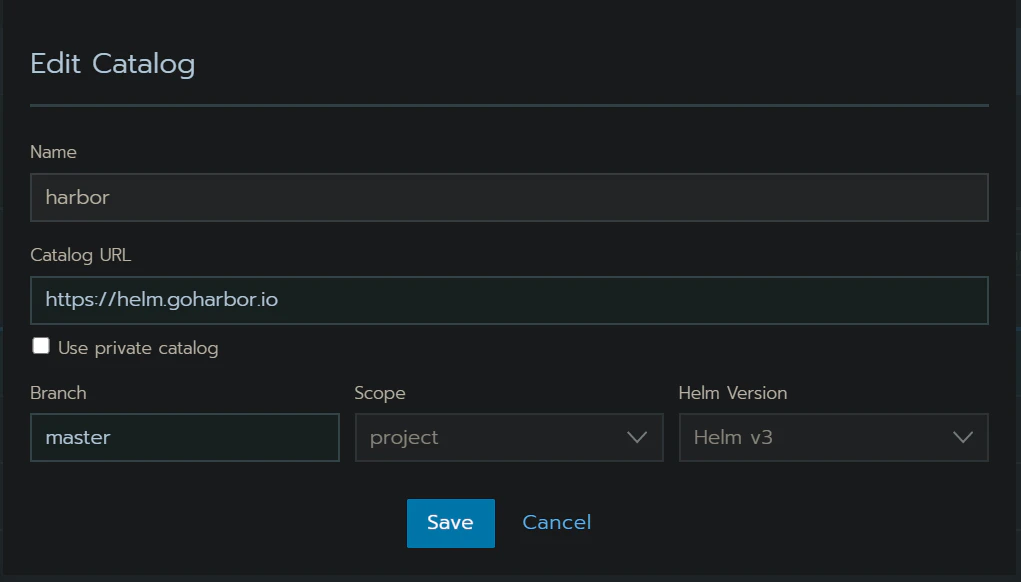Click the Name label
This screenshot has height=582, width=1021.
pyautogui.click(x=53, y=152)
